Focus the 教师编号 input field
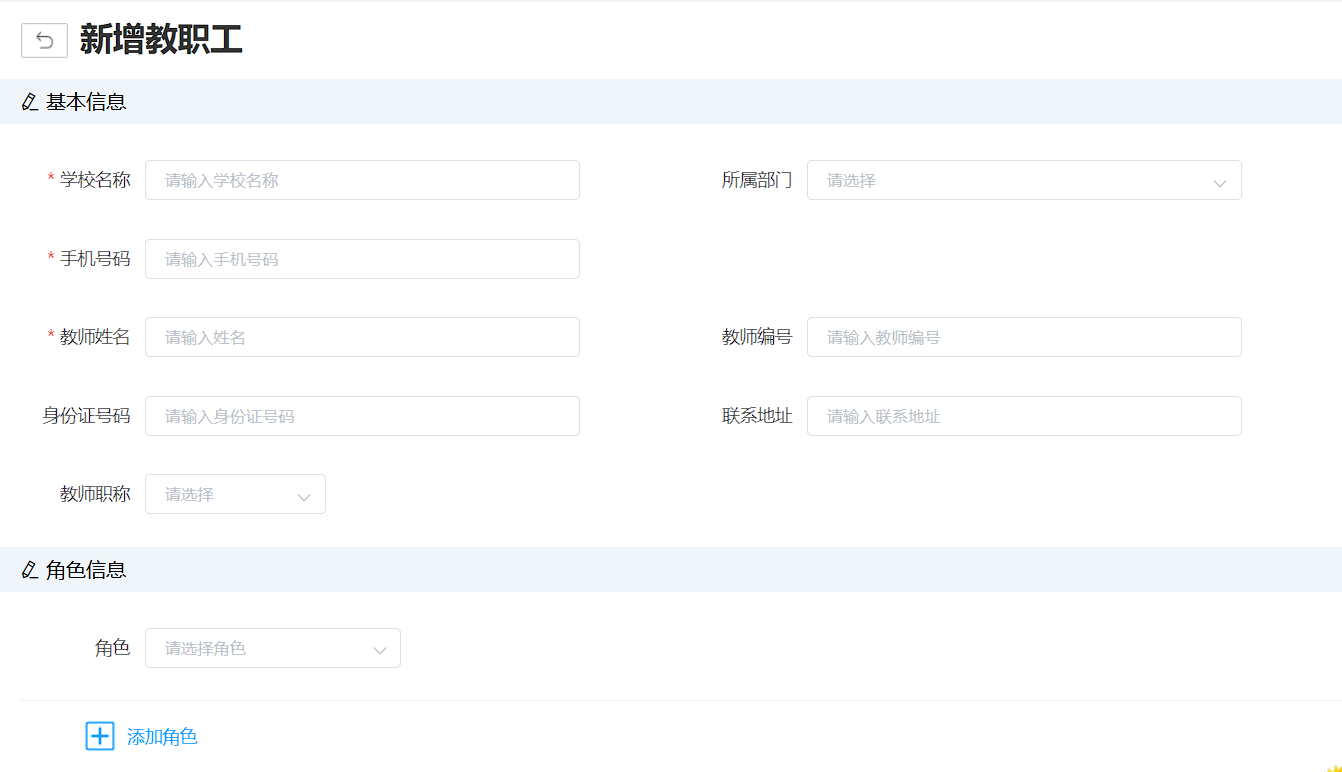The image size is (1342, 772). coord(1024,337)
